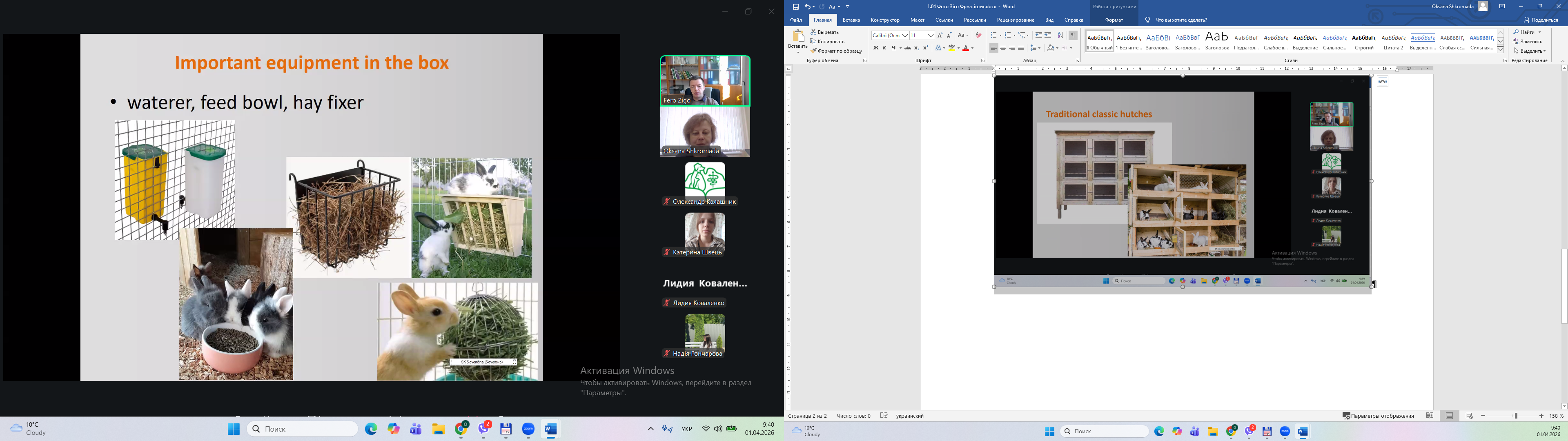Click the Cut scissors icon
This screenshot has height=441, width=1568.
coord(814,32)
